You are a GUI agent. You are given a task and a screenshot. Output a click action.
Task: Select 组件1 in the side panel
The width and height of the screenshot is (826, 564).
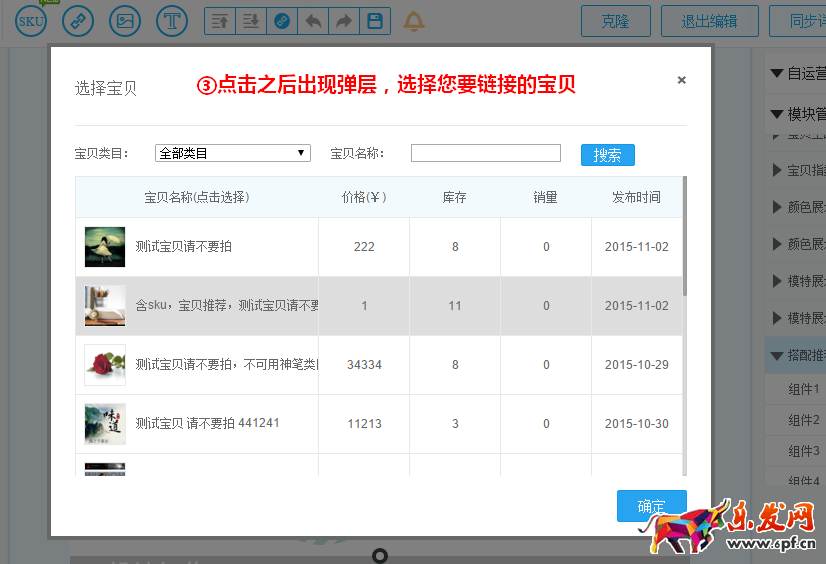point(803,389)
